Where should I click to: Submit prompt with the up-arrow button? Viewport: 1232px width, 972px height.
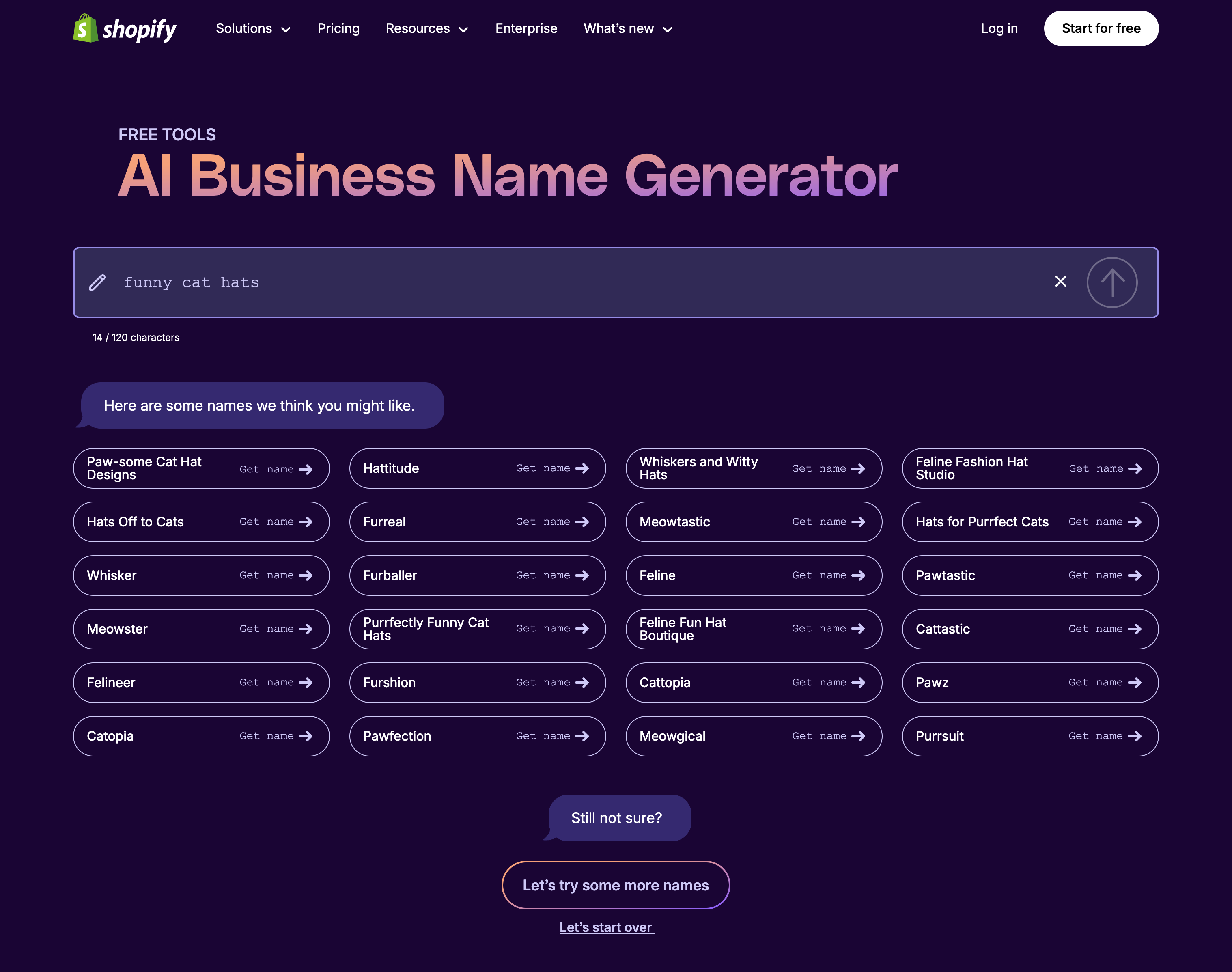[x=1112, y=282]
